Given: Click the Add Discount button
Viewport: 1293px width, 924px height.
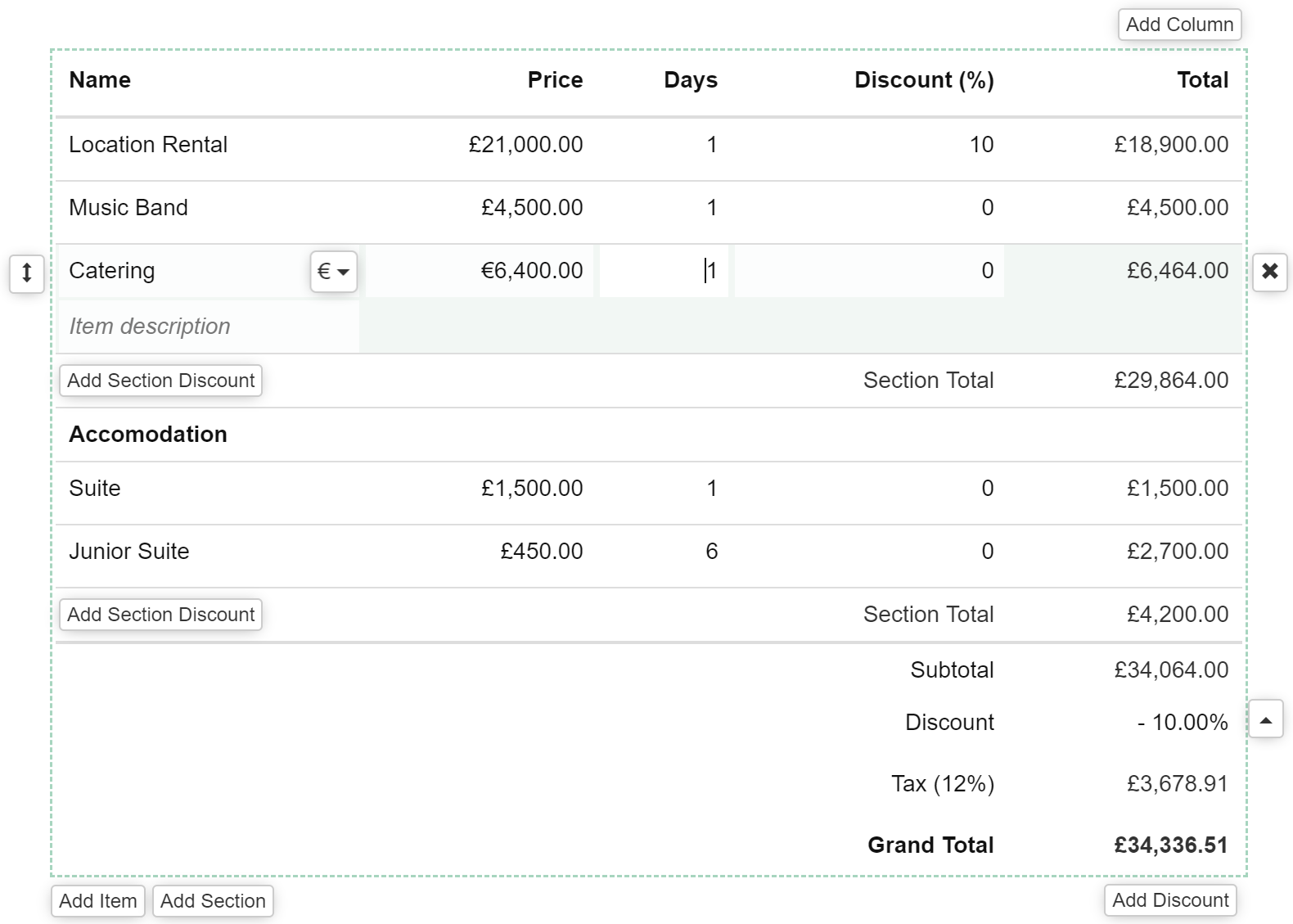Looking at the screenshot, I should coord(1169,900).
